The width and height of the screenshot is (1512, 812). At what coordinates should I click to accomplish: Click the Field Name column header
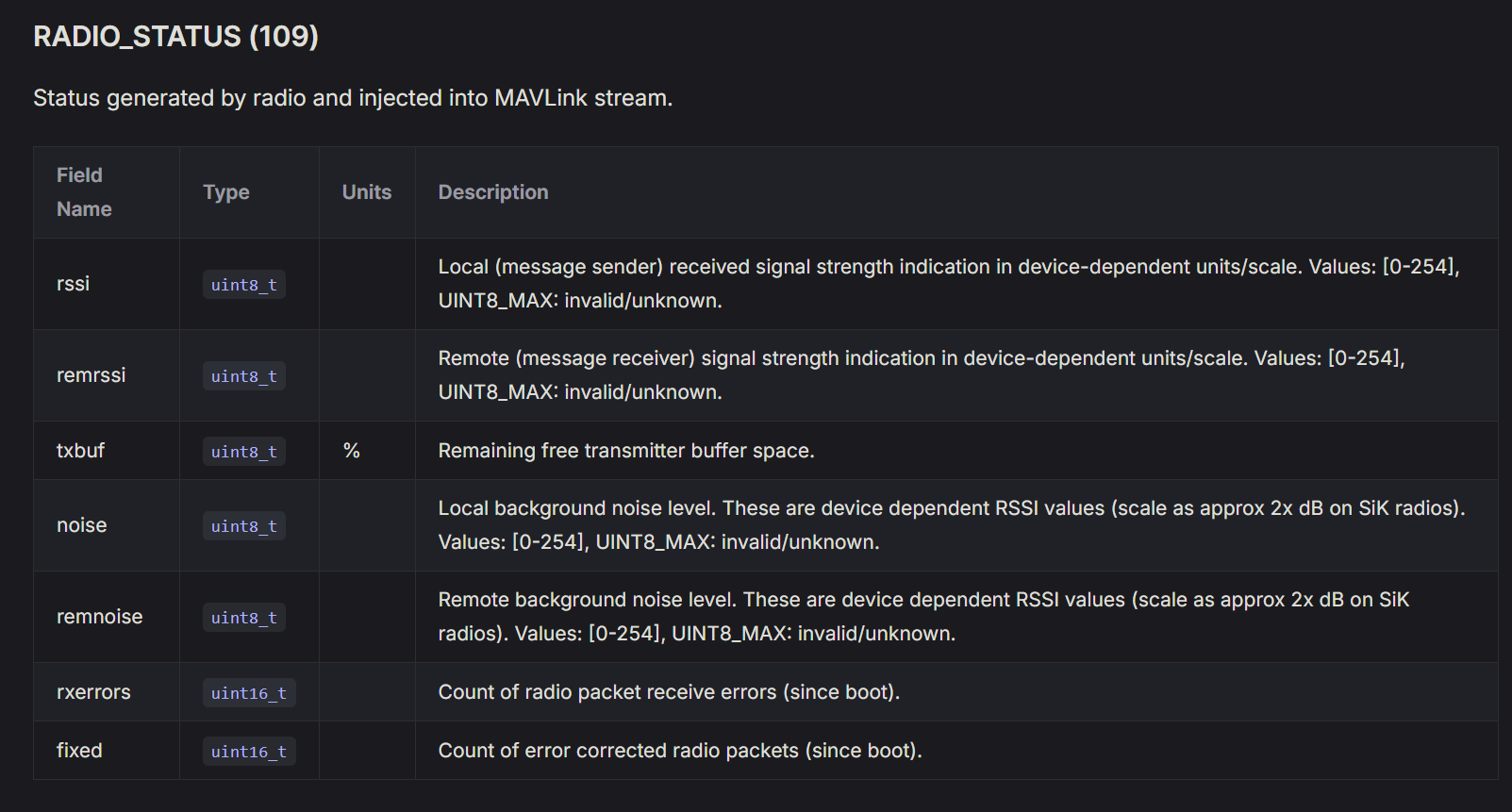[x=84, y=192]
